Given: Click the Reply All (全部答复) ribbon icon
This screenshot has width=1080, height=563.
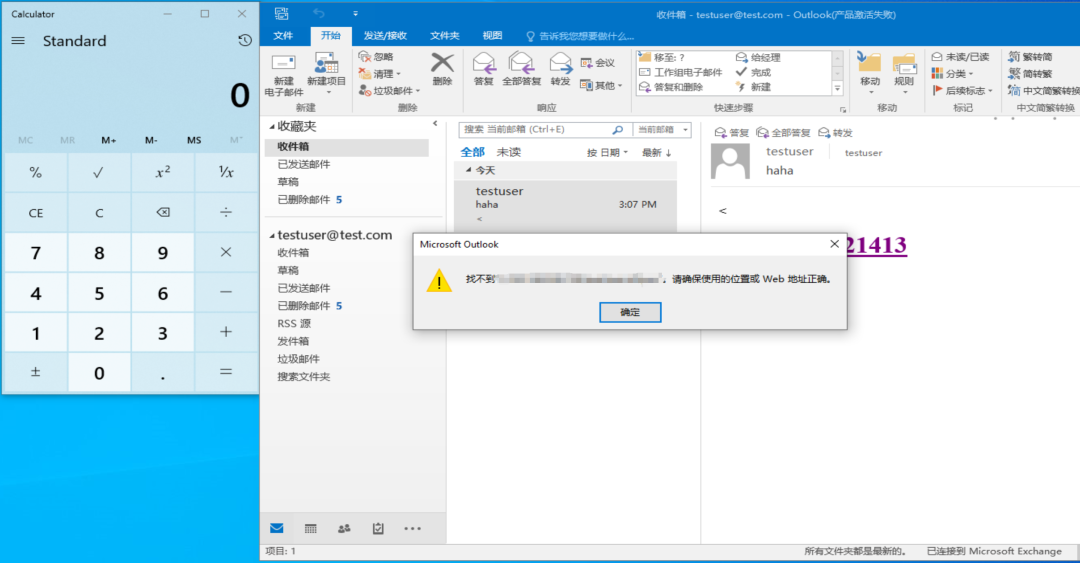Looking at the screenshot, I should coord(521,67).
